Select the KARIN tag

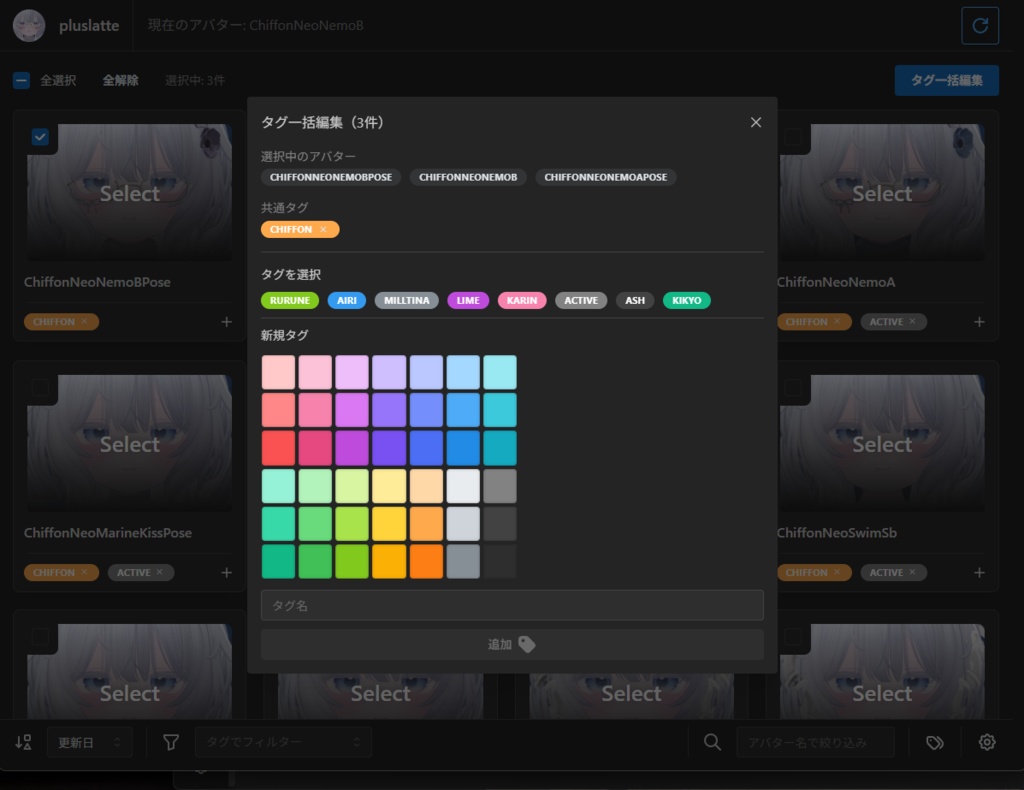(522, 300)
